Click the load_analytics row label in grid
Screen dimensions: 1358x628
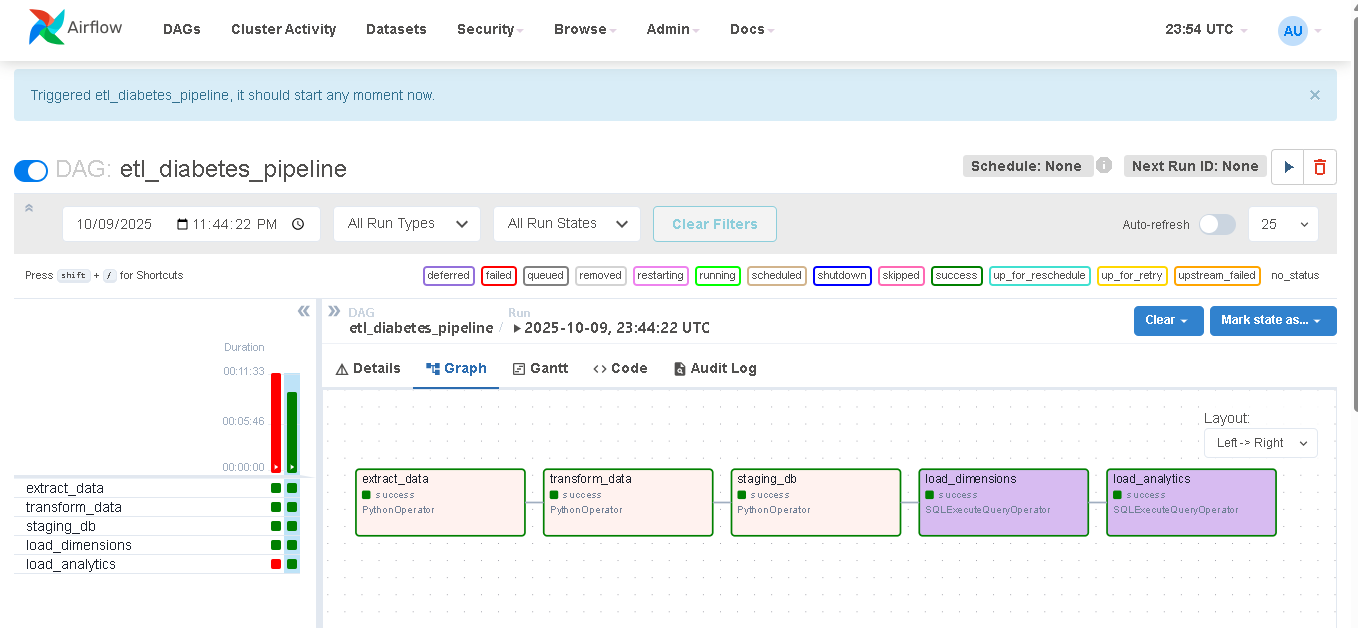click(71, 564)
